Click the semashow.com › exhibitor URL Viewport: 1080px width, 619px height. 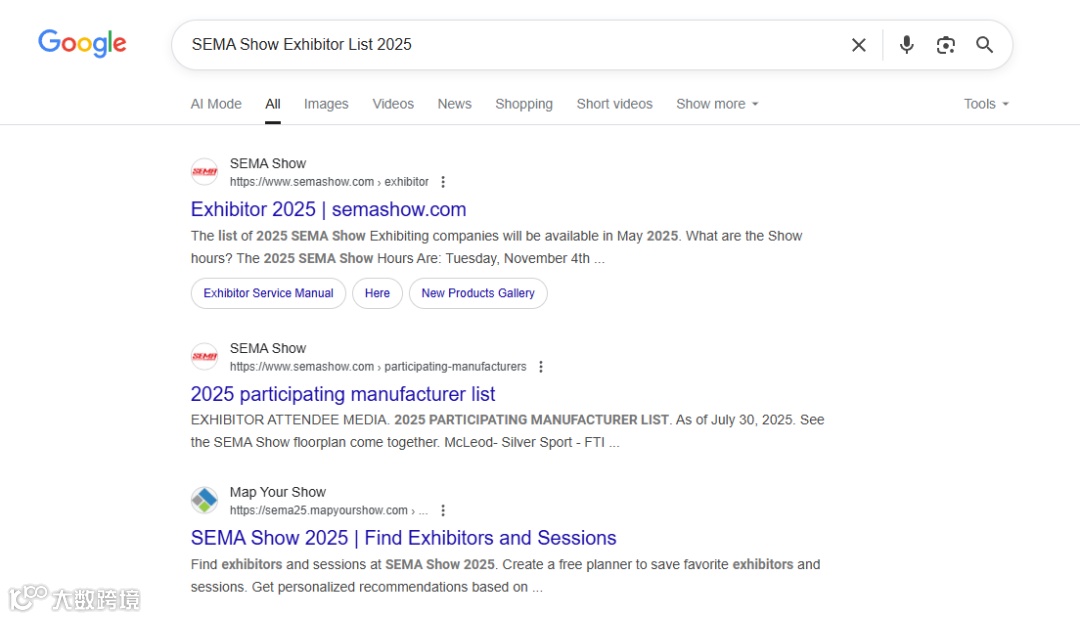[329, 182]
